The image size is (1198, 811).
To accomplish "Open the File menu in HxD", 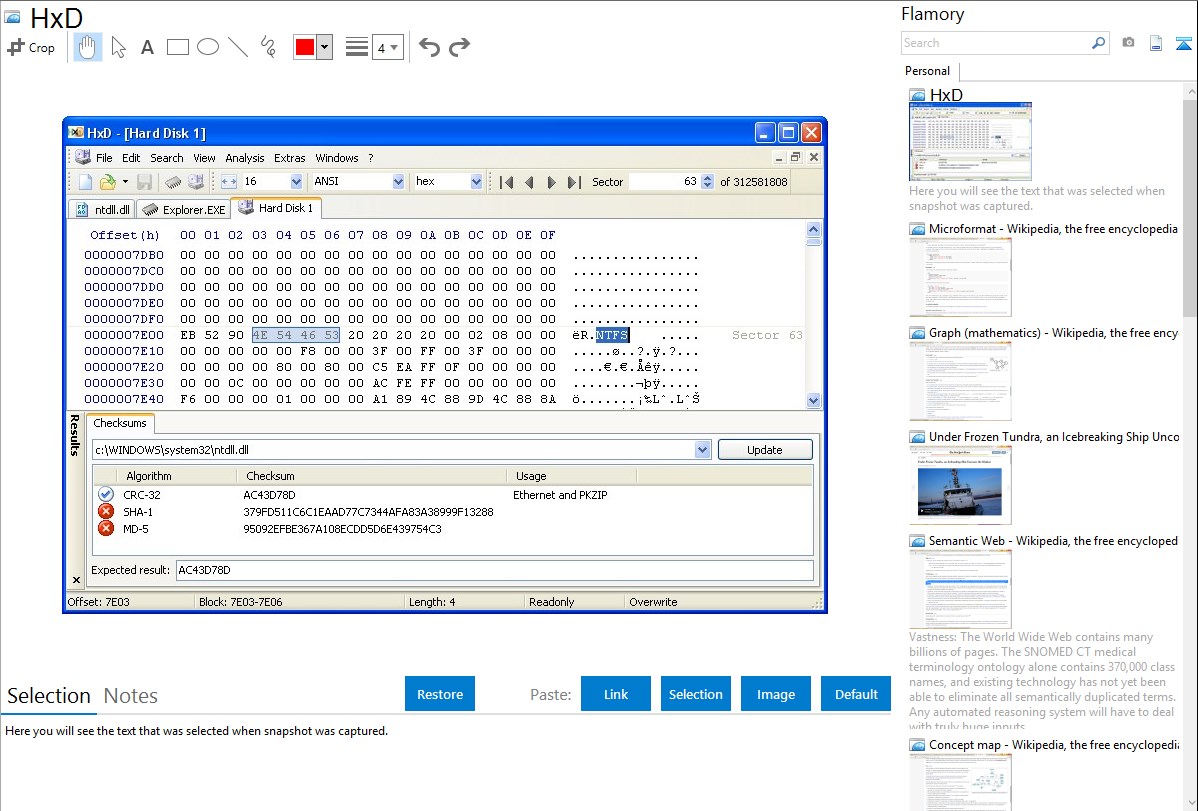I will coord(104,158).
